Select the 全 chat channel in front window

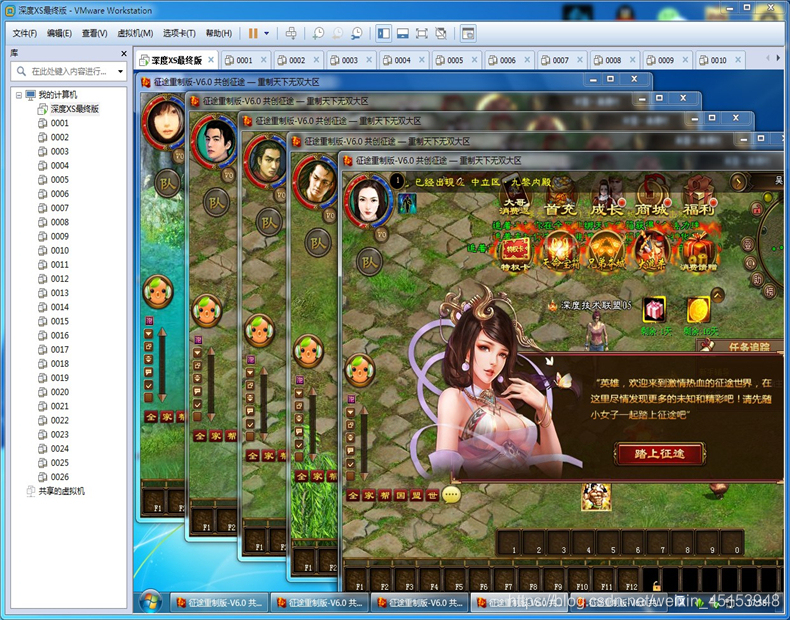(353, 496)
